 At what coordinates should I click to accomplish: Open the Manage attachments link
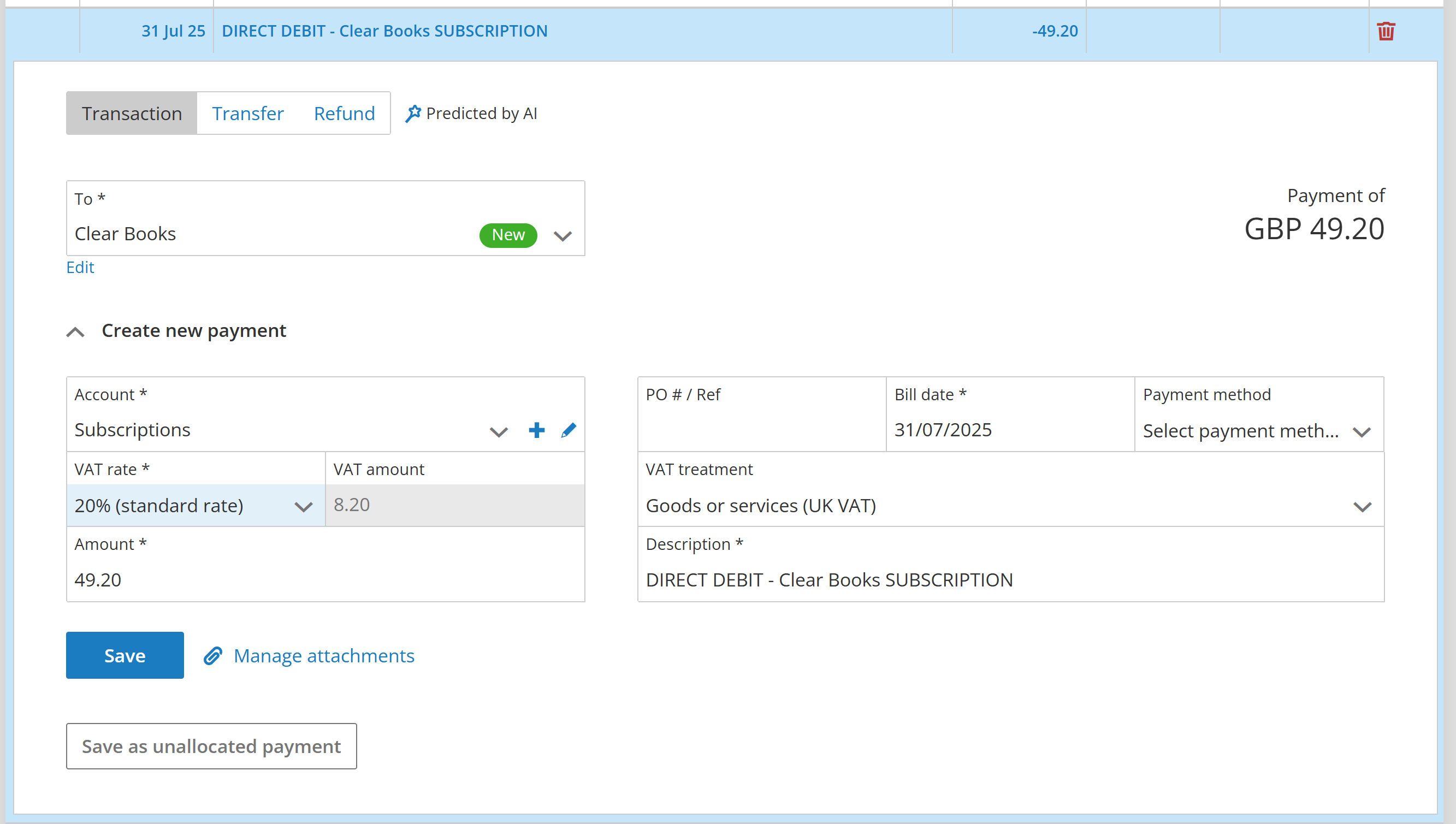click(x=324, y=655)
